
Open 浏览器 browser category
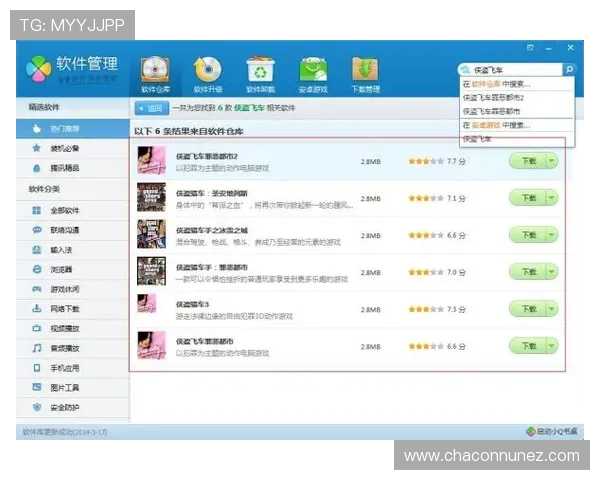(x=73, y=269)
